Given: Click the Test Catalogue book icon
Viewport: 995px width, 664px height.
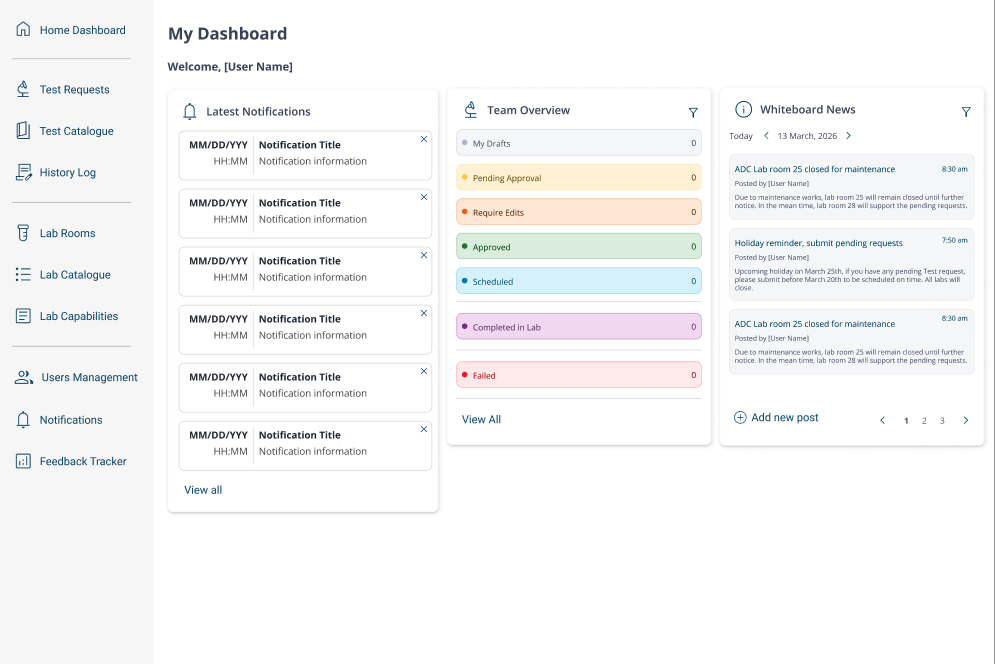Looking at the screenshot, I should pos(23,130).
